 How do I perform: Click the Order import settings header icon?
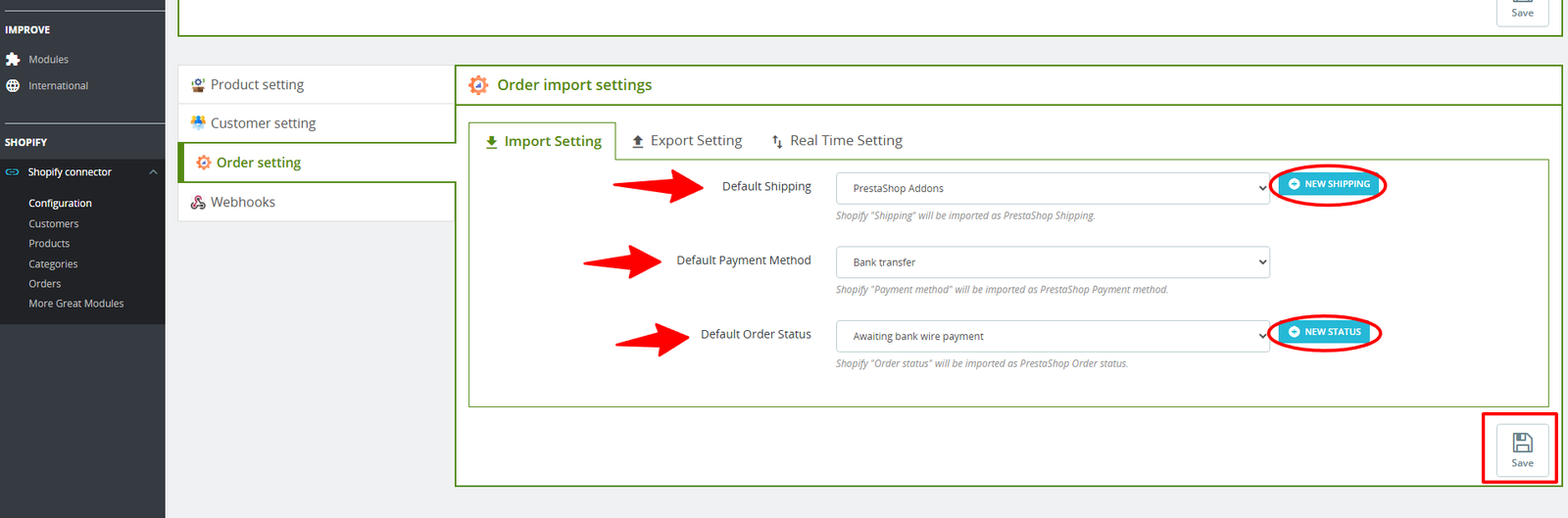pos(478,85)
